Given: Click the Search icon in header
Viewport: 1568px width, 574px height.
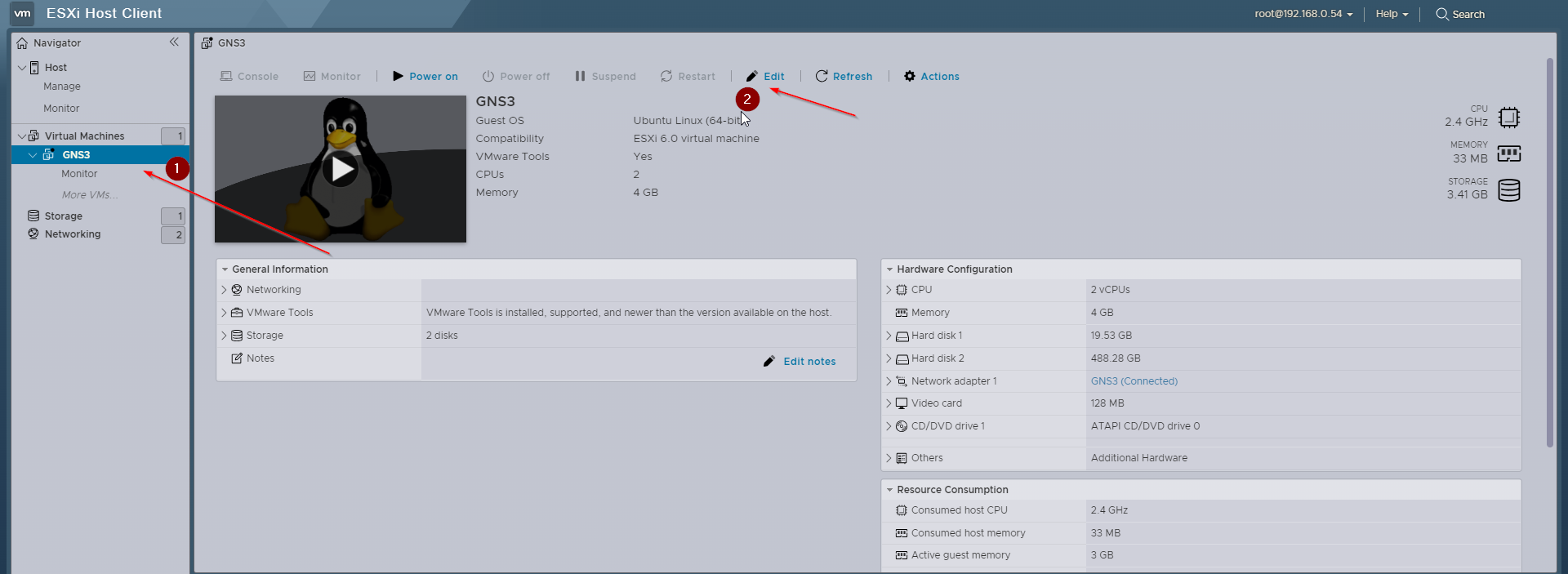Looking at the screenshot, I should [x=1442, y=14].
